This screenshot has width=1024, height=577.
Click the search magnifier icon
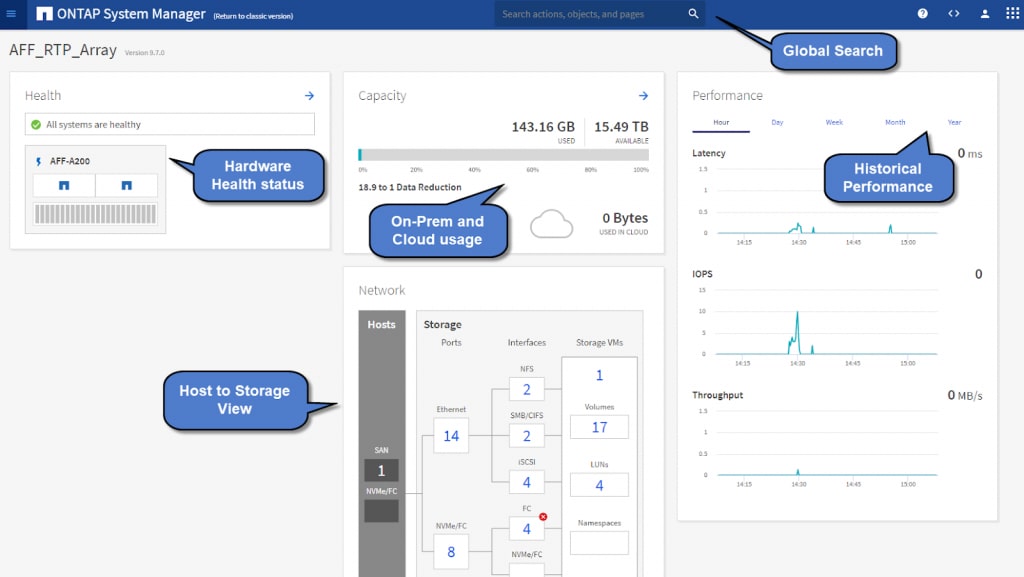tap(693, 14)
